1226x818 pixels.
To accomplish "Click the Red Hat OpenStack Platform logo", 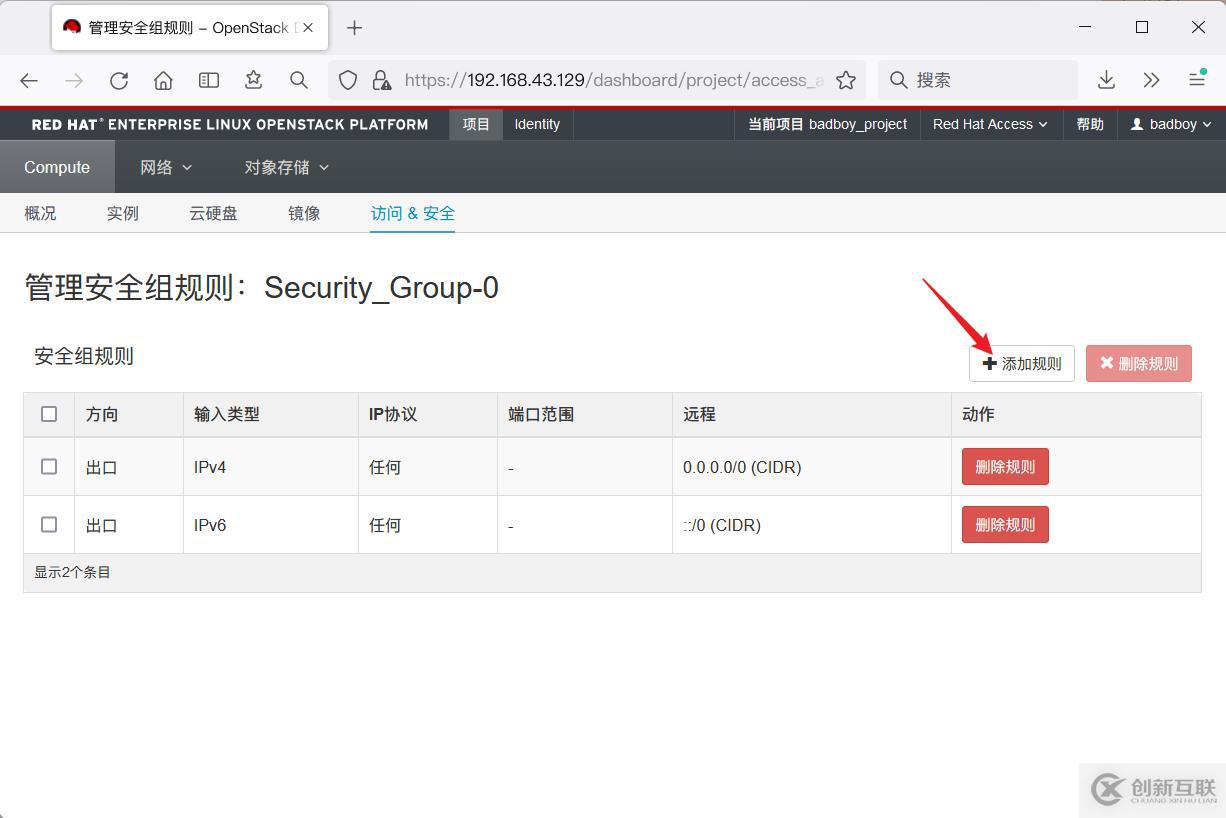I will pyautogui.click(x=230, y=124).
